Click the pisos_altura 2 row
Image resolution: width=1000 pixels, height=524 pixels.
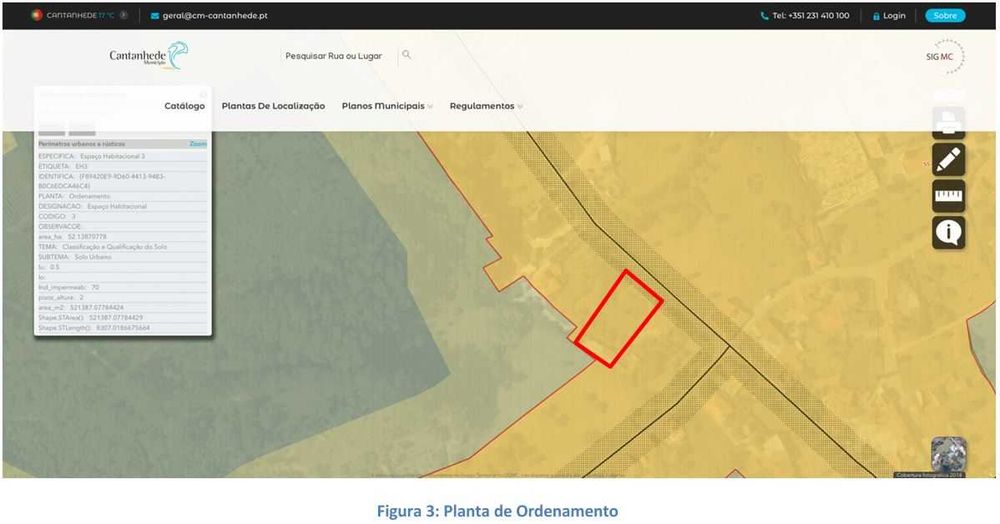(x=122, y=298)
